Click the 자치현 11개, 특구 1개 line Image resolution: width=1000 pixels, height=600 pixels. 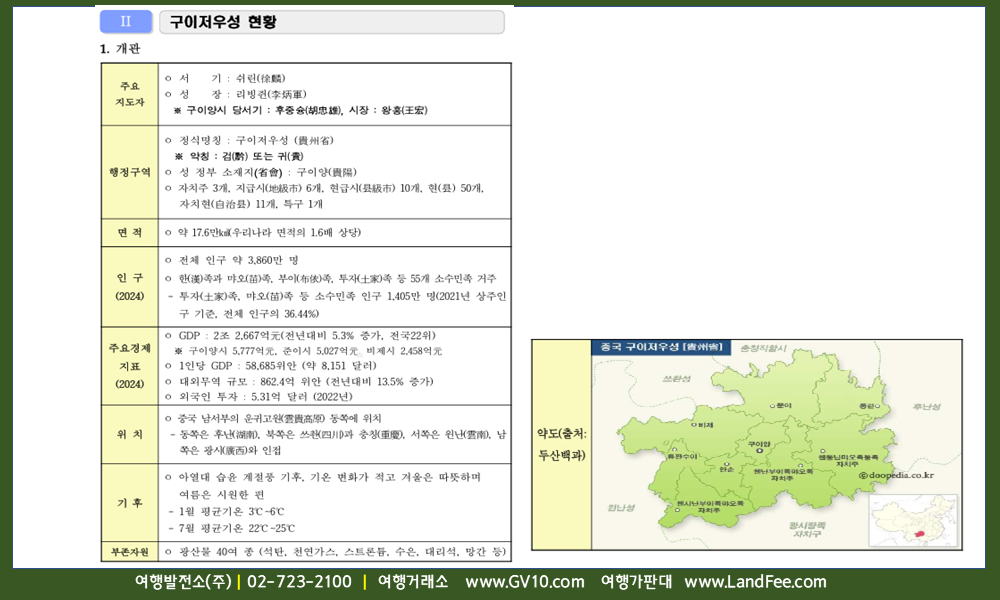click(x=251, y=204)
